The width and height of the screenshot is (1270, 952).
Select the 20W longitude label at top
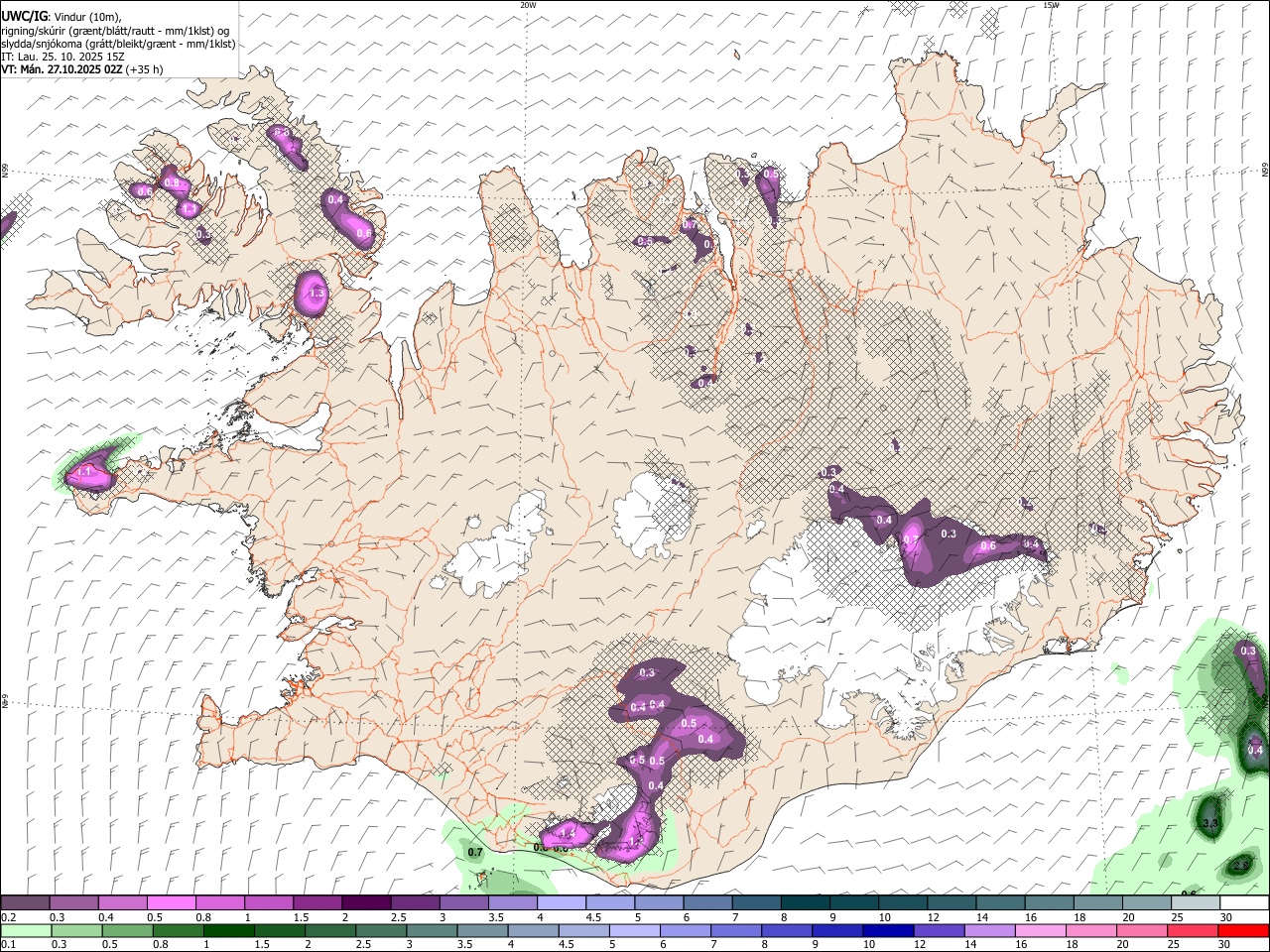529,5
